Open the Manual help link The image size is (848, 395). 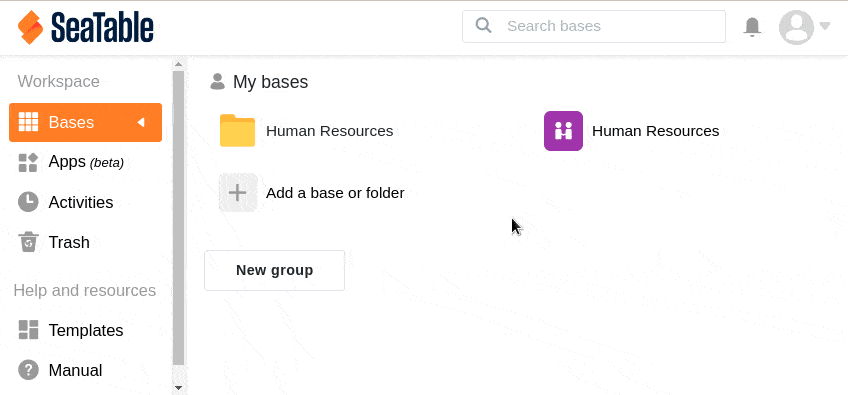coord(75,371)
